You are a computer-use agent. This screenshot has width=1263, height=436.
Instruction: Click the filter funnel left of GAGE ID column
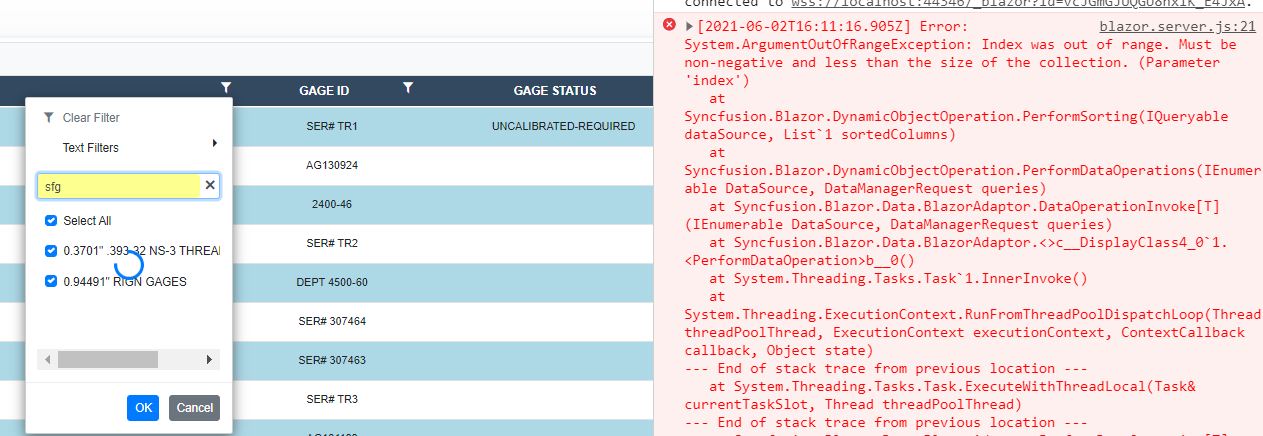click(x=226, y=89)
